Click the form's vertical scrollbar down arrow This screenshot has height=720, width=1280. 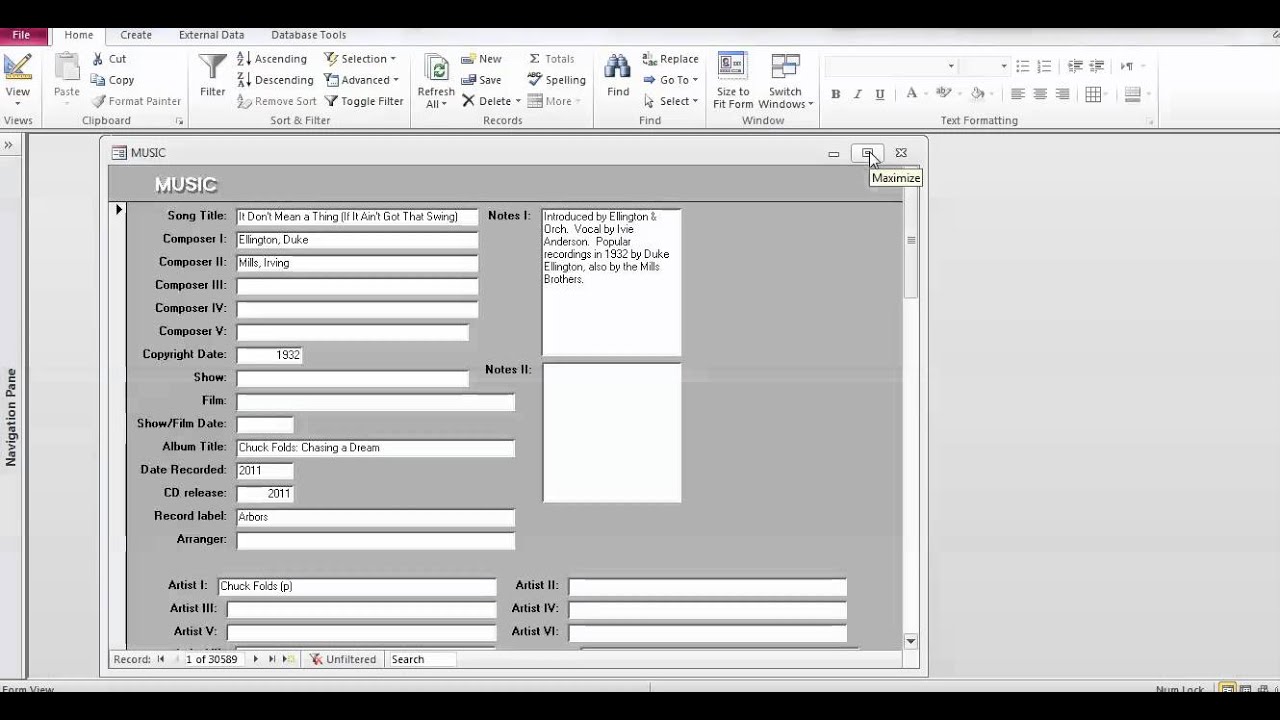click(910, 641)
